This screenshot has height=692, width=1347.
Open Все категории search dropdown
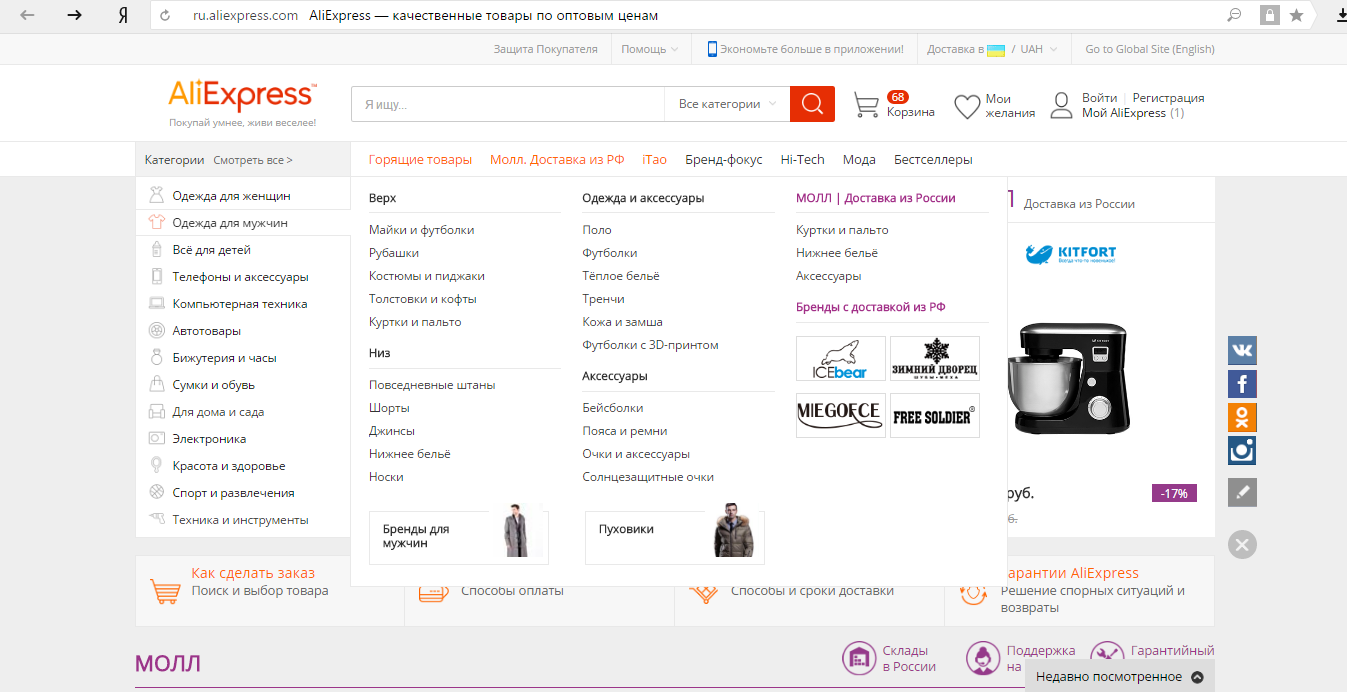click(727, 104)
